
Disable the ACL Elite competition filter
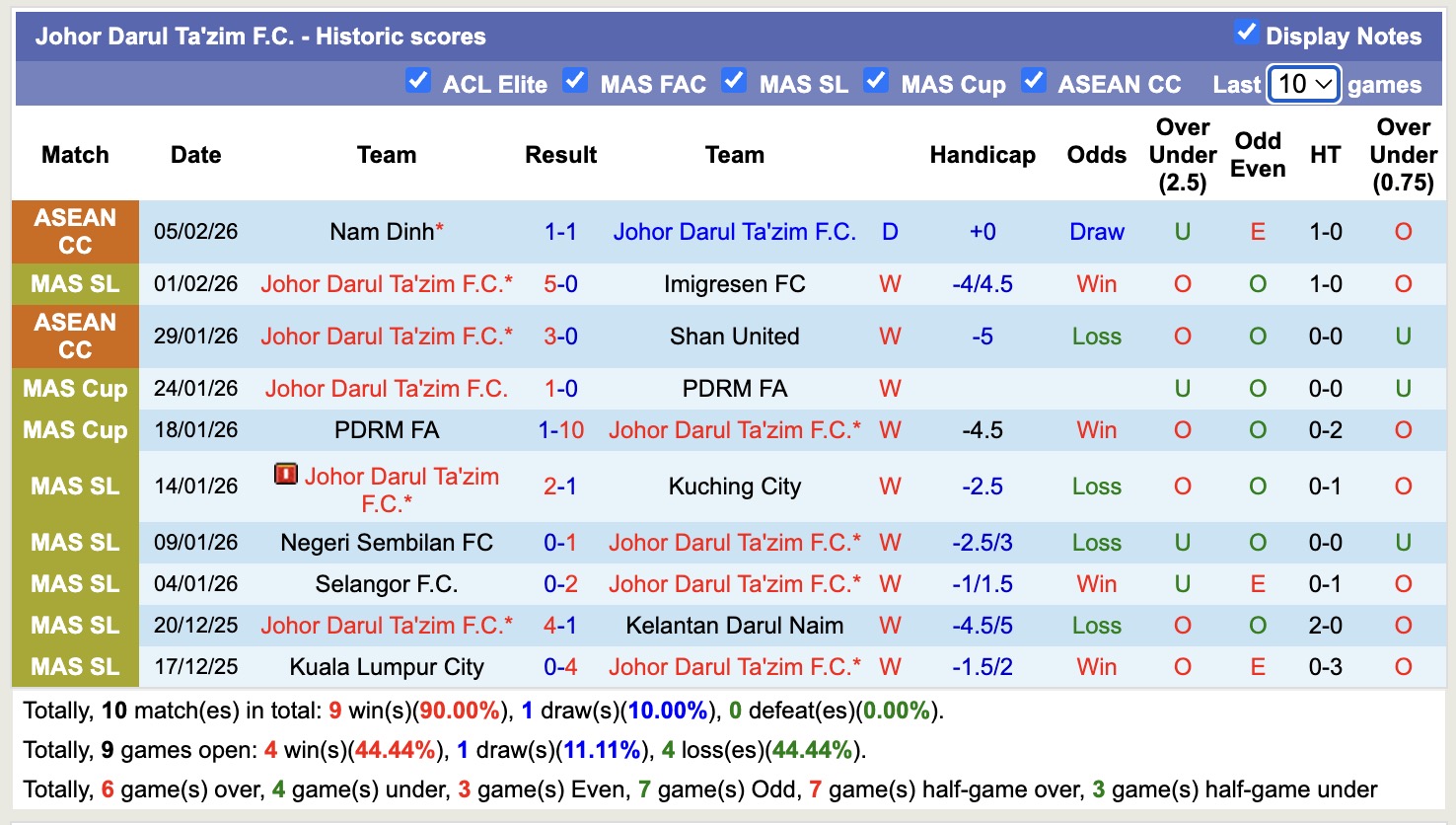[418, 81]
